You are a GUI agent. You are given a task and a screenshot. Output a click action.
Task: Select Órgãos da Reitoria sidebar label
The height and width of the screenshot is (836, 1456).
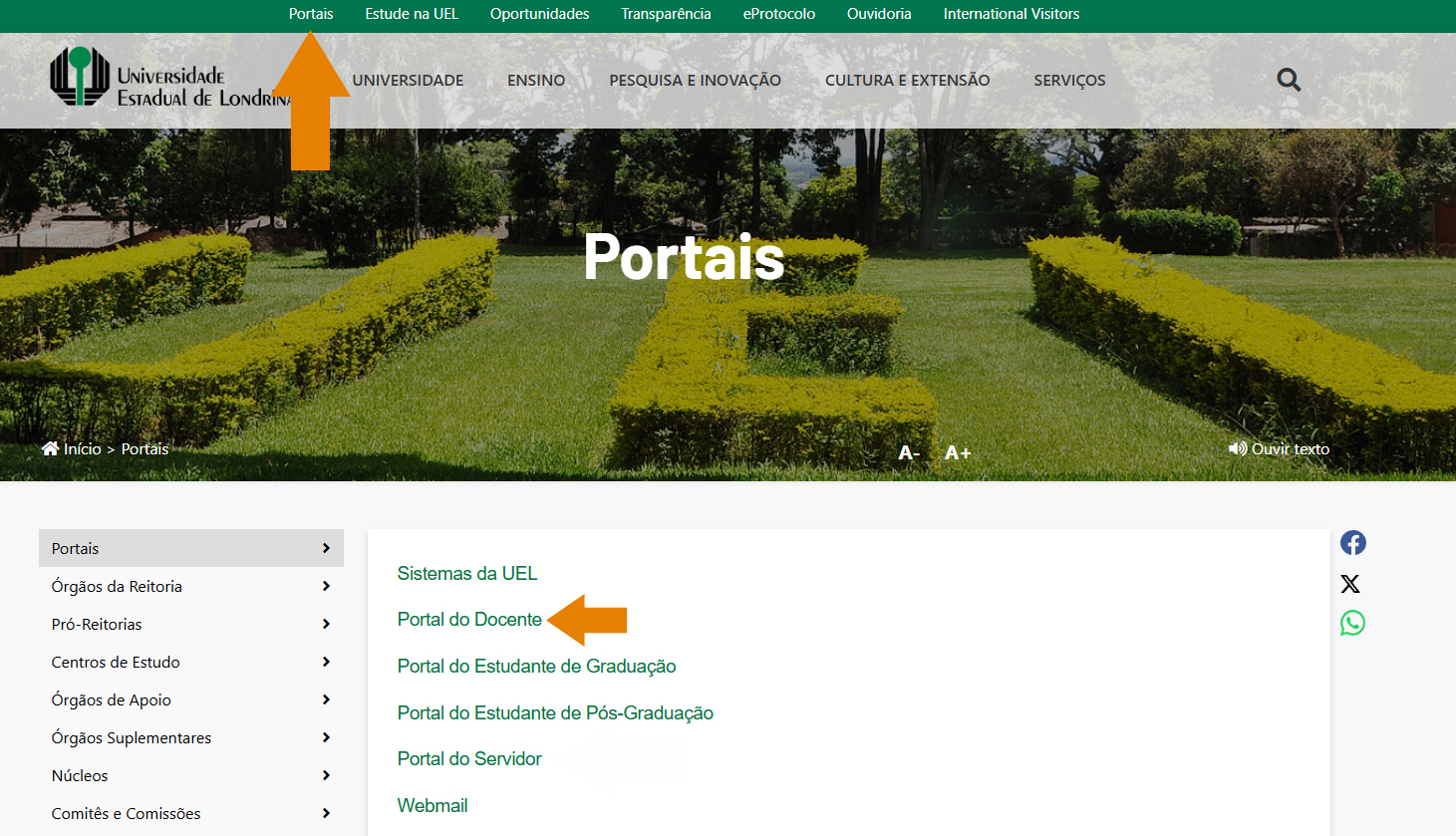coord(117,587)
